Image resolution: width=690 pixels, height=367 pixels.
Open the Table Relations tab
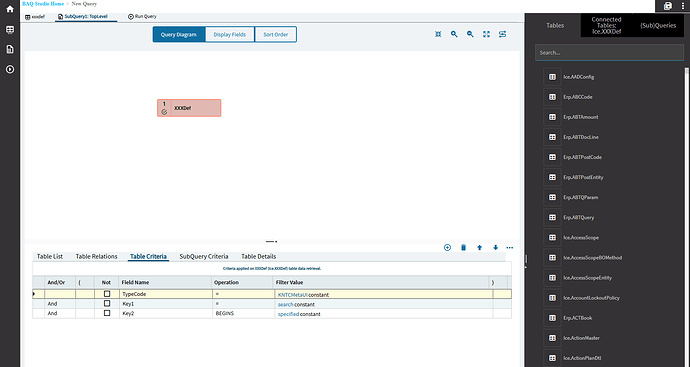96,257
